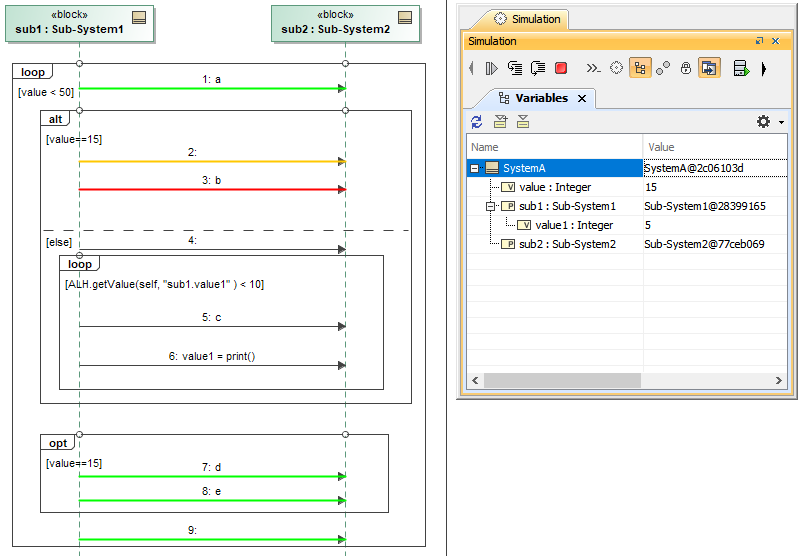
Task: Close the Variables tab
Action: coord(582,98)
